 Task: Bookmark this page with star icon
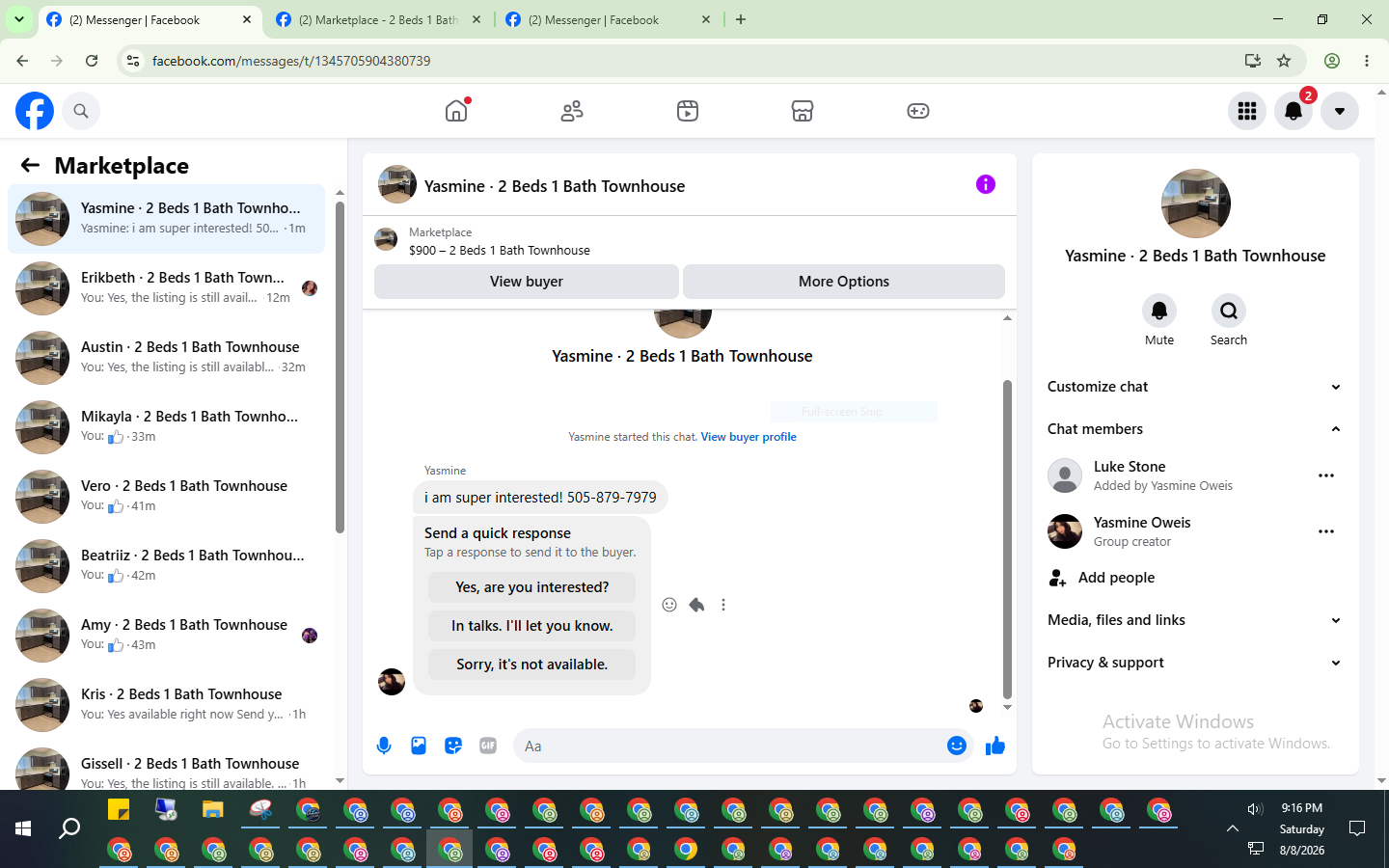click(x=1284, y=61)
